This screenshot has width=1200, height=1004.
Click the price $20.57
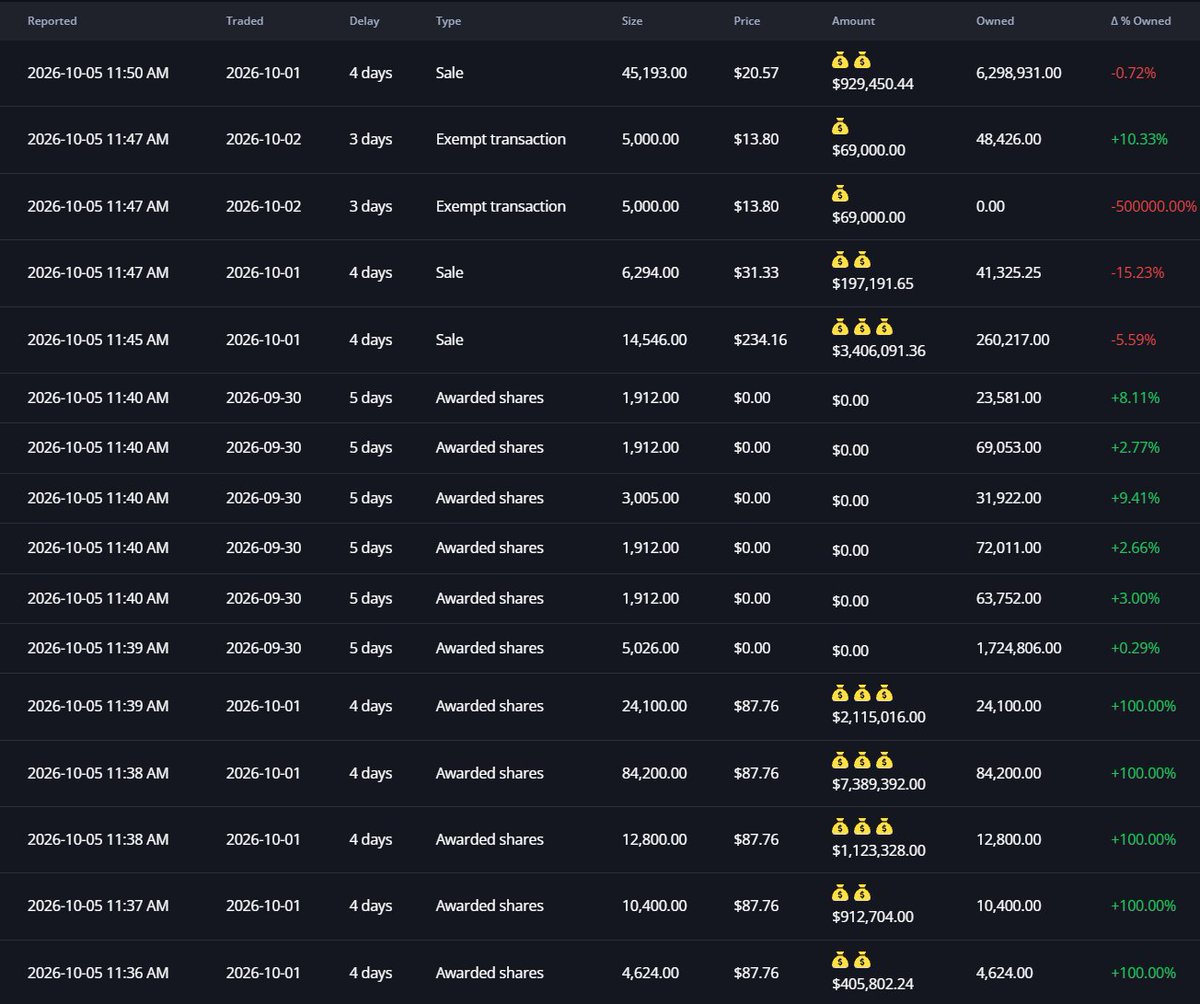tap(756, 73)
